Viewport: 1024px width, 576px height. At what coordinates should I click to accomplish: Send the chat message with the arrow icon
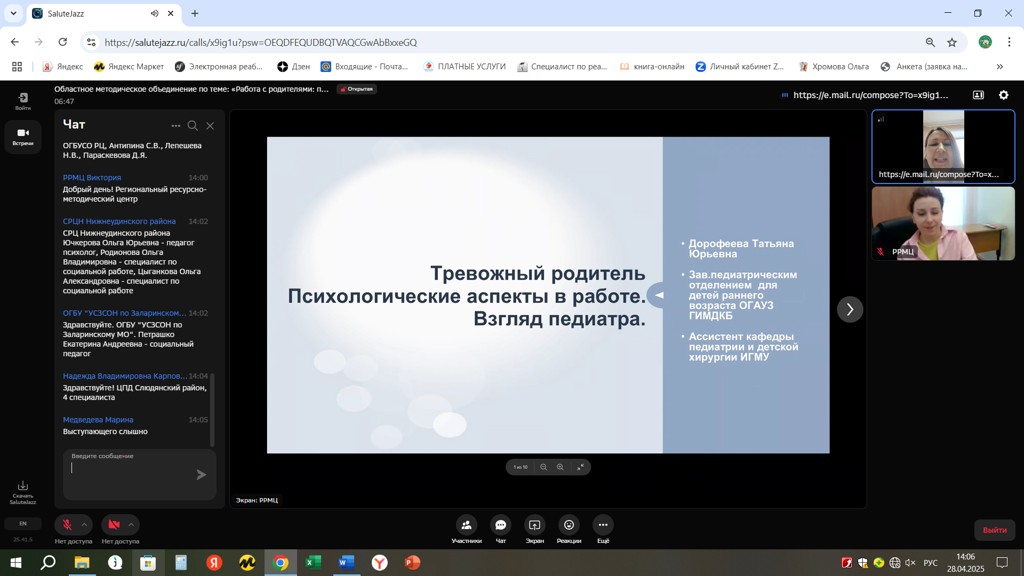tap(201, 475)
